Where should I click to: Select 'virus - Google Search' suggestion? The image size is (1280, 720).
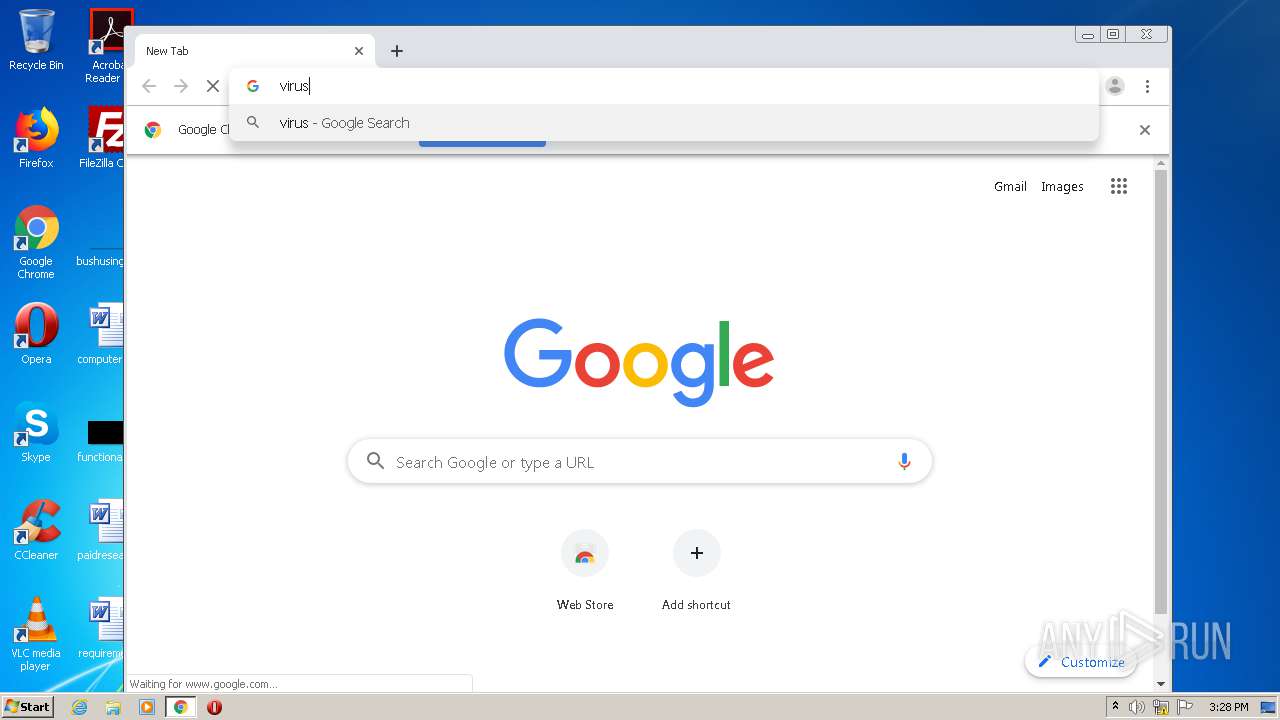pyautogui.click(x=664, y=123)
